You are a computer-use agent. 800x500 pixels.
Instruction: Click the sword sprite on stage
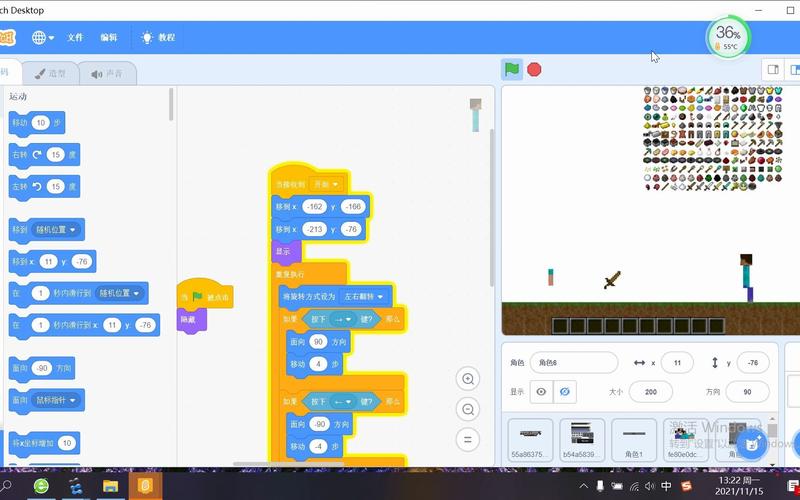click(x=612, y=280)
